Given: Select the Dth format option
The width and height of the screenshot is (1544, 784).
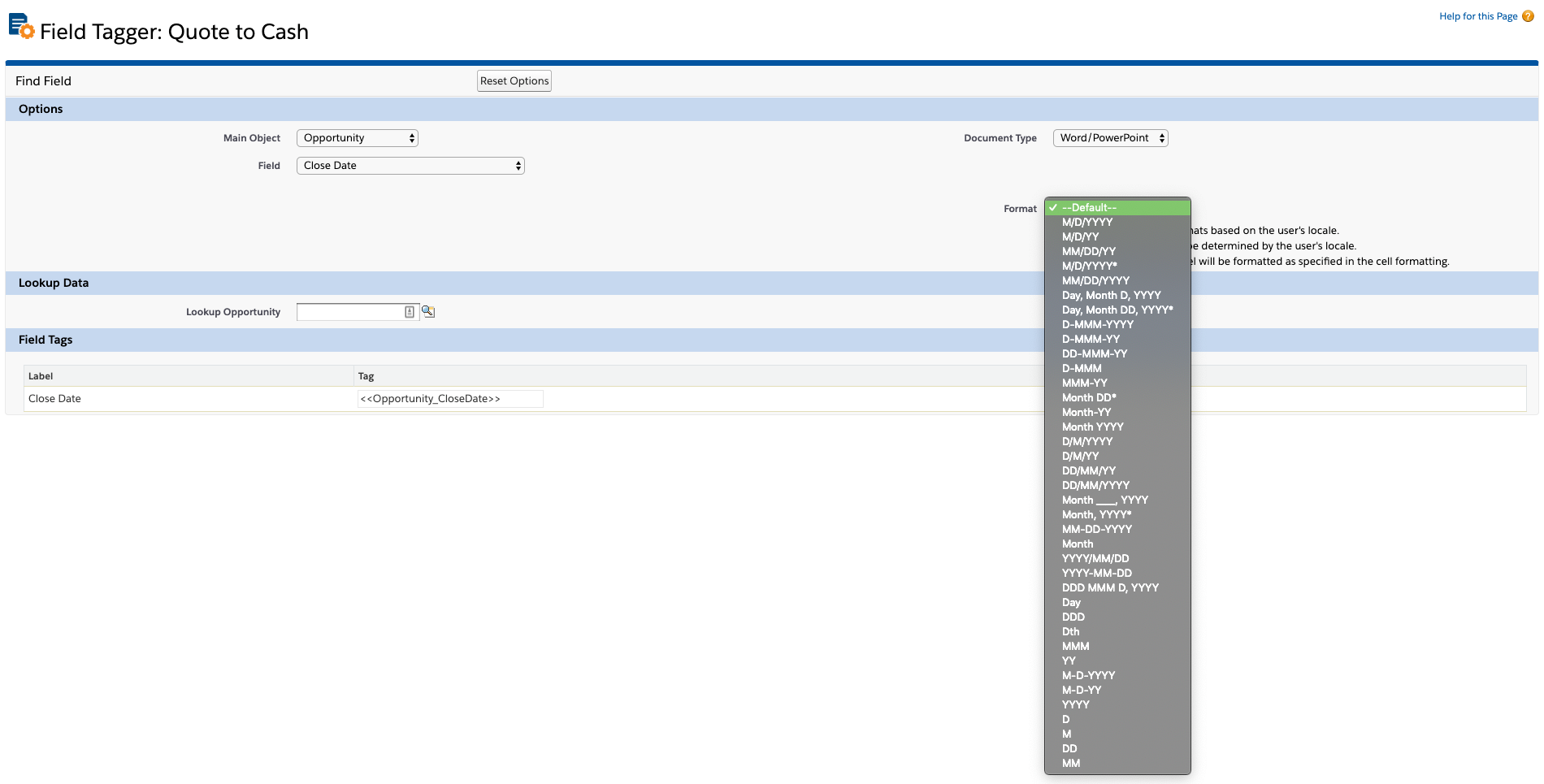Looking at the screenshot, I should click(x=1117, y=632).
